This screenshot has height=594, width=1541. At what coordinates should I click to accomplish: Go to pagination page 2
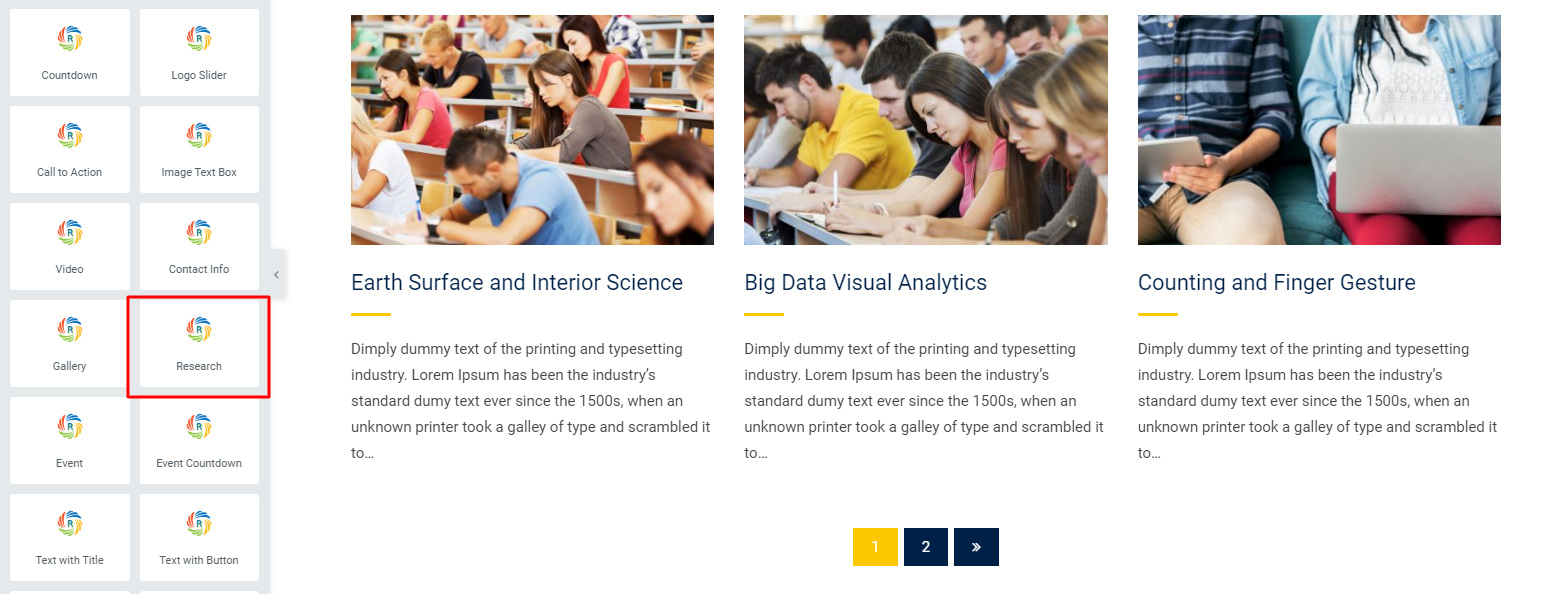[x=926, y=547]
